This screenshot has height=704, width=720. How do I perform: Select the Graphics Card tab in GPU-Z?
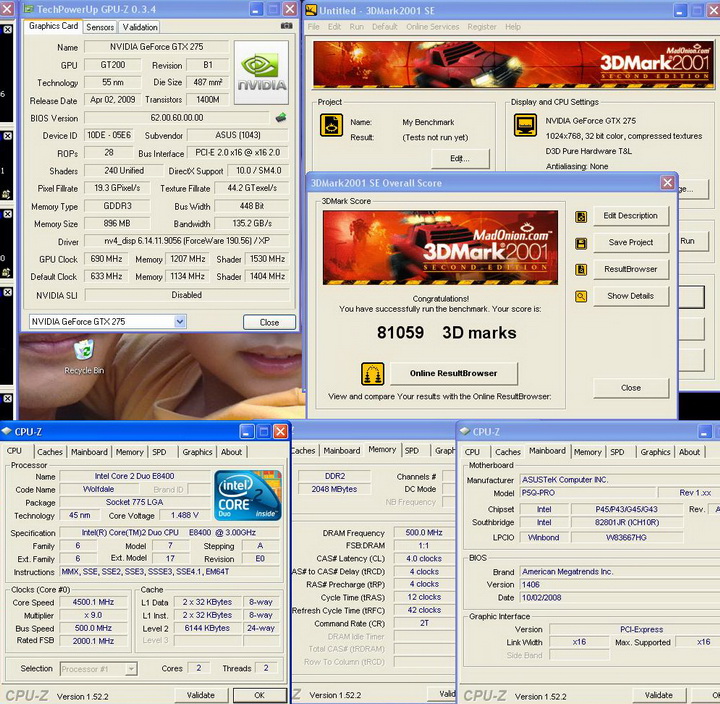point(53,26)
